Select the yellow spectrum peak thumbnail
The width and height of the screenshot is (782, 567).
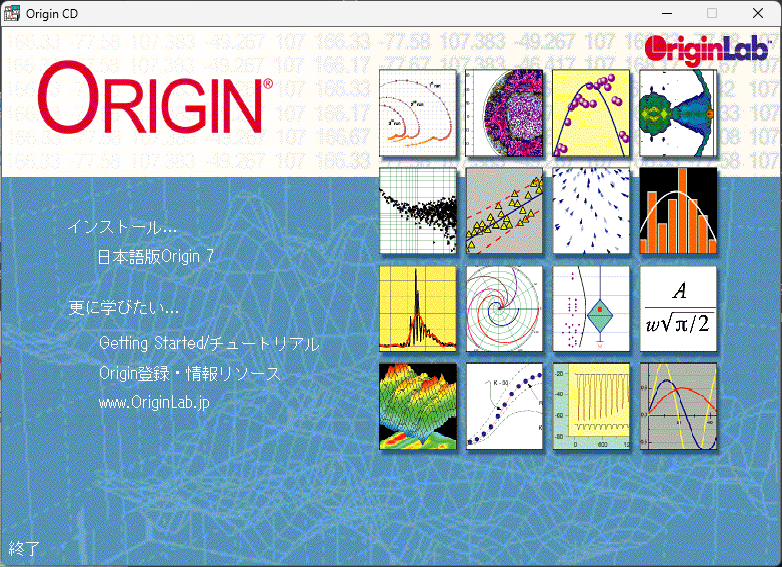pyautogui.click(x=418, y=309)
